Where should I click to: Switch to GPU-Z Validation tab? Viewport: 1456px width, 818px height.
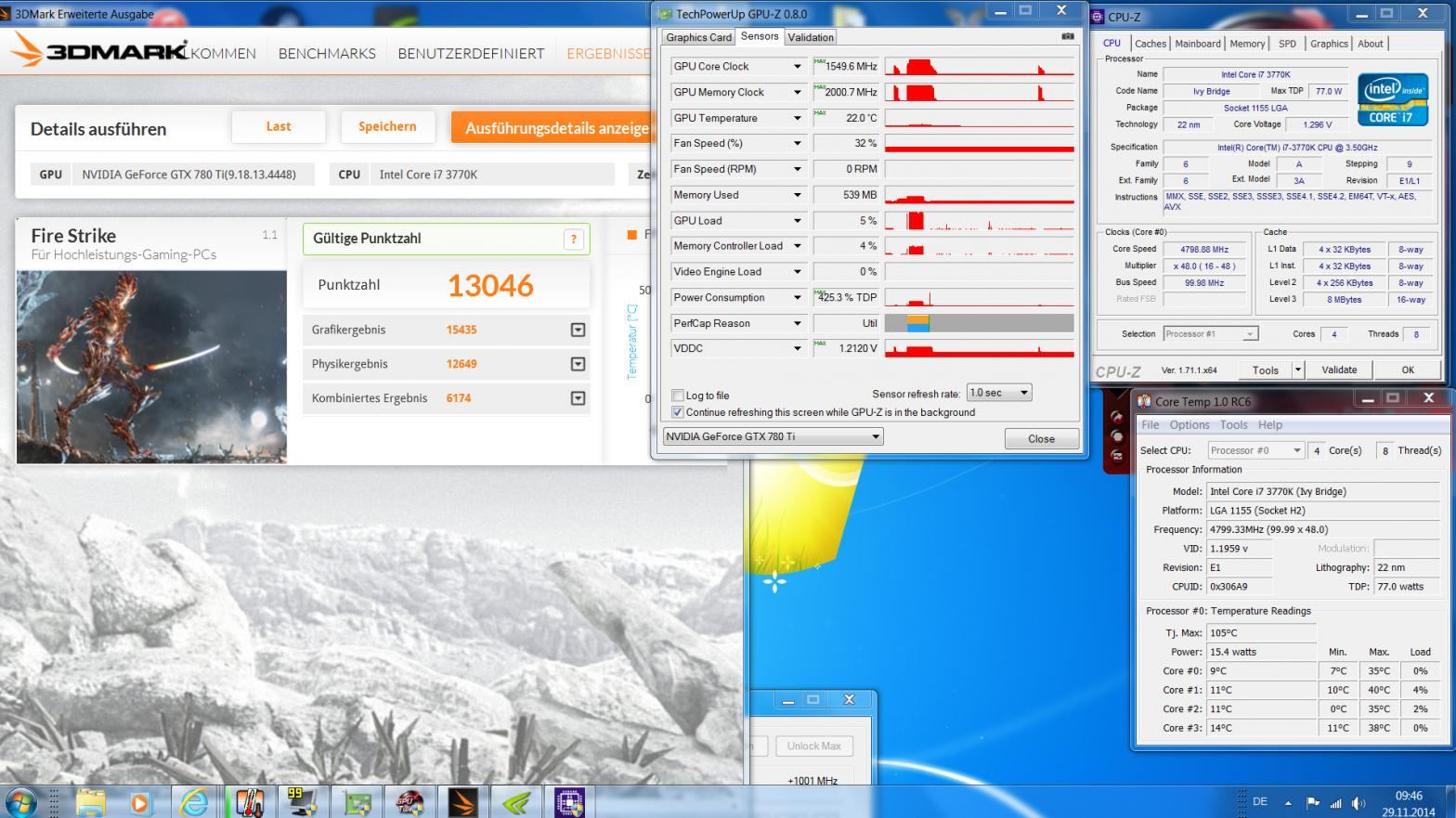(811, 37)
